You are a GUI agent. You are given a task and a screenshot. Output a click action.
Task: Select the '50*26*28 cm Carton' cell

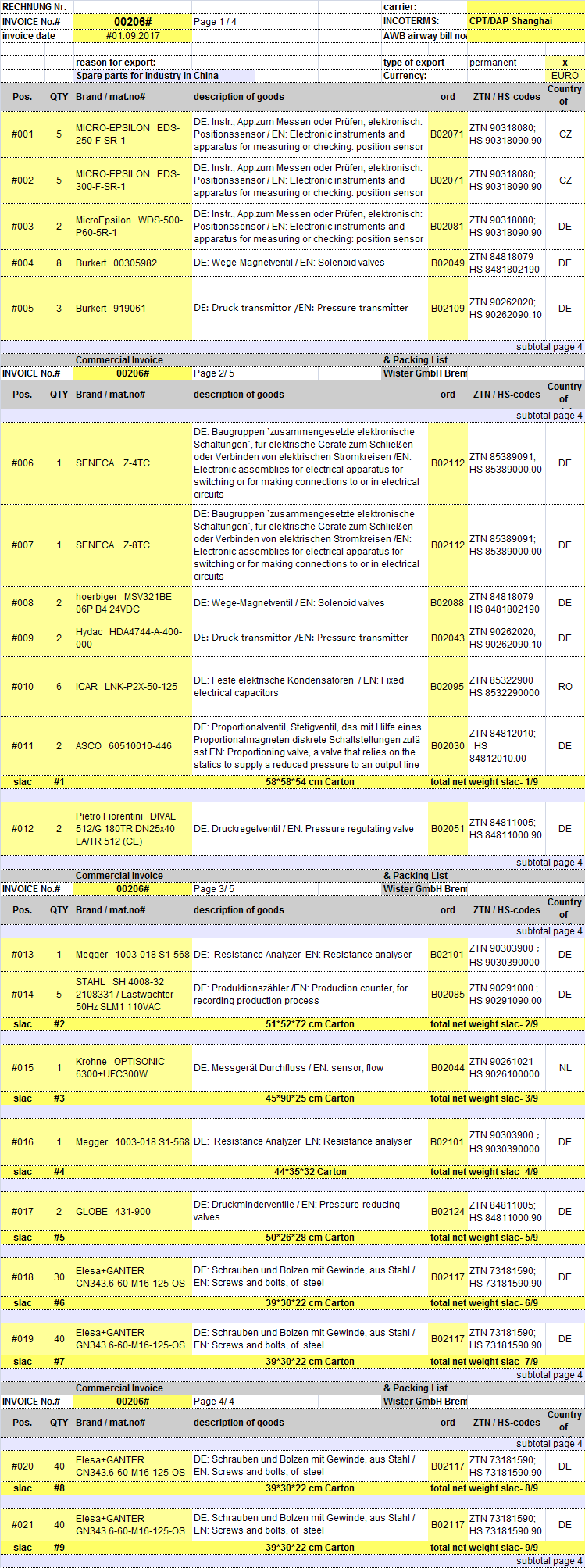tap(310, 1238)
